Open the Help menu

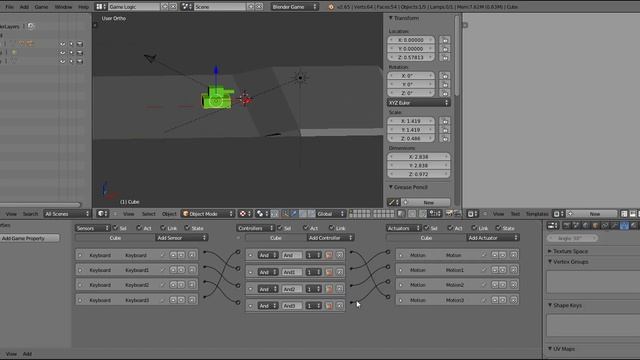(83, 7)
